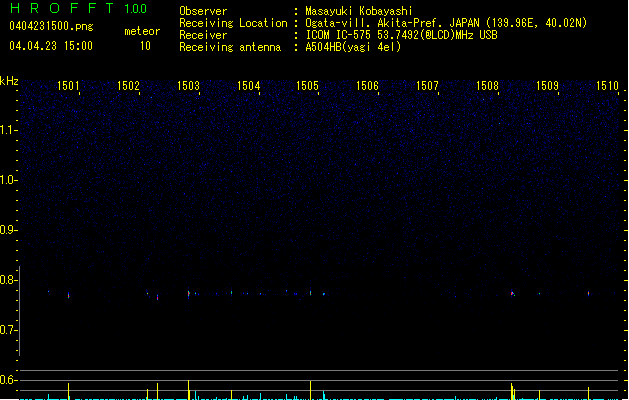This screenshot has height=400, width=629.
Task: Click the 0.6 frequency axis label
Action: (8, 380)
